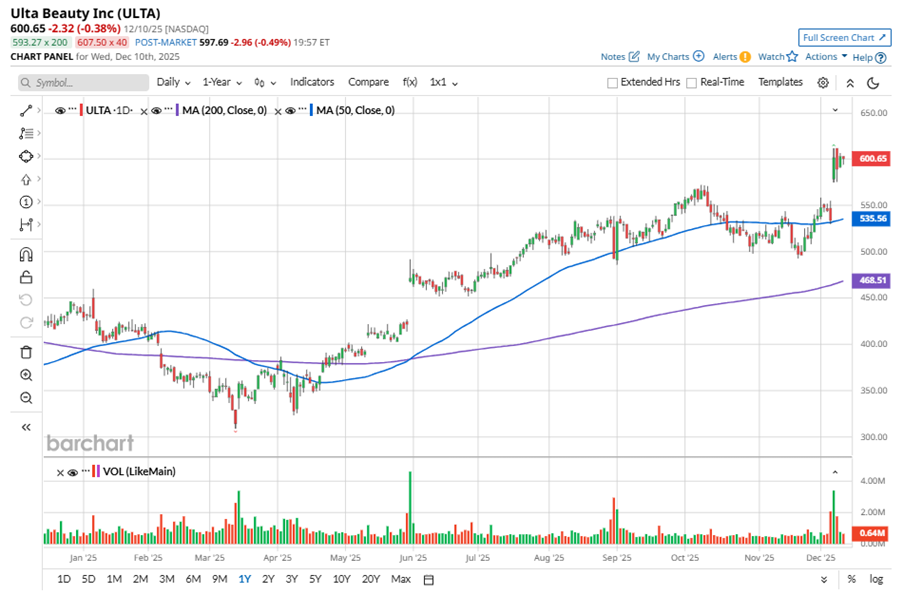This screenshot has height=595, width=903.
Task: Open chart settings gear
Action: [x=823, y=83]
